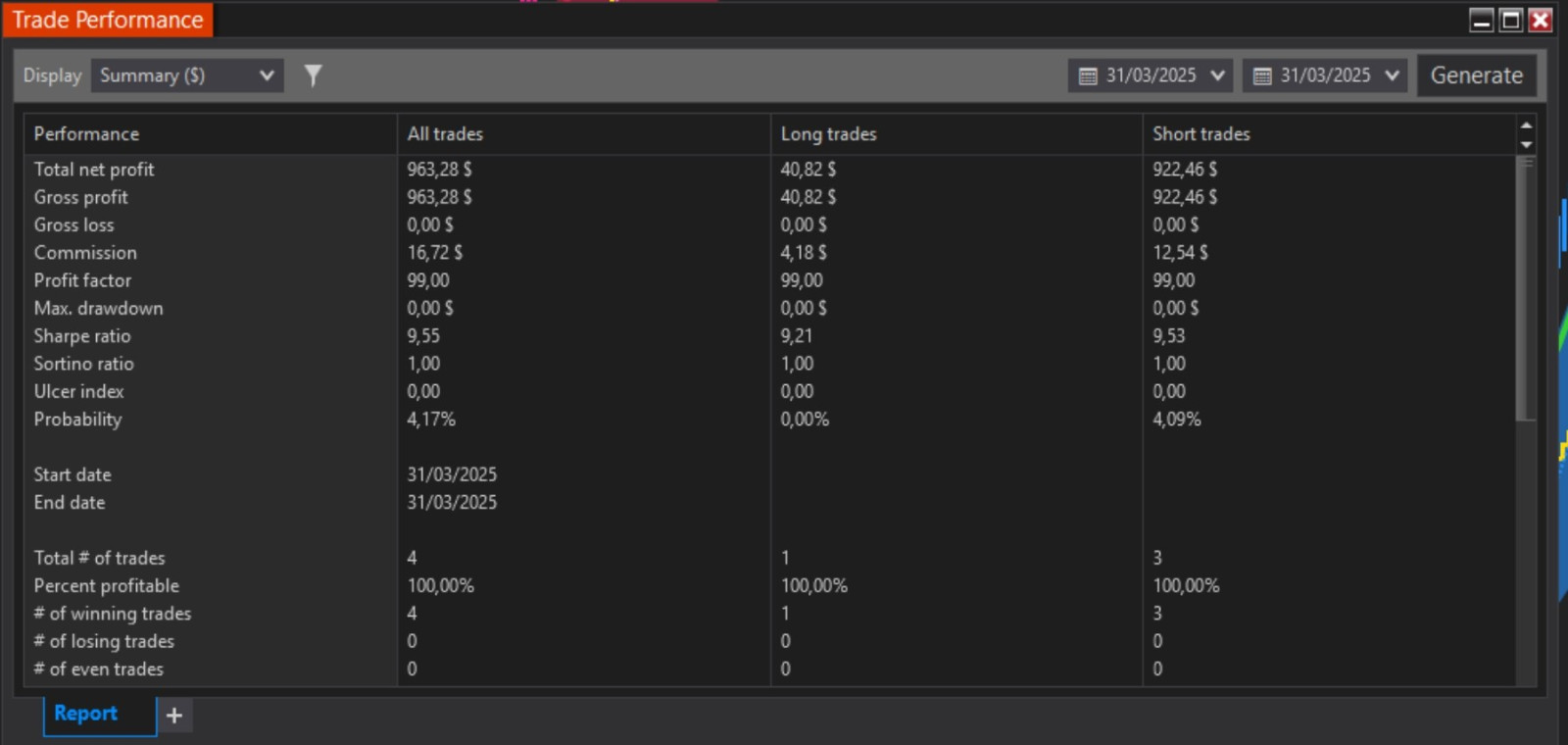
Task: Select the Short trades column header
Action: tap(1329, 134)
